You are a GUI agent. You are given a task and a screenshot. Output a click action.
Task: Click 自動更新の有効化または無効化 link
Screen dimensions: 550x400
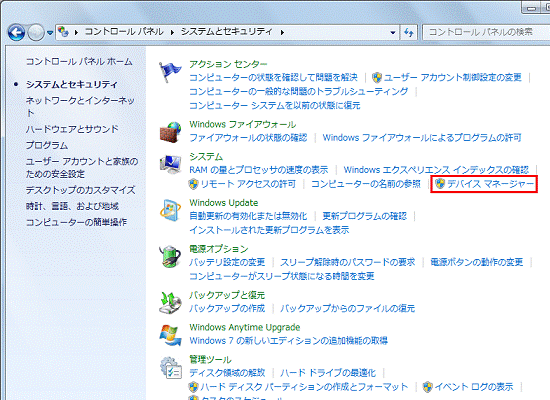point(248,216)
